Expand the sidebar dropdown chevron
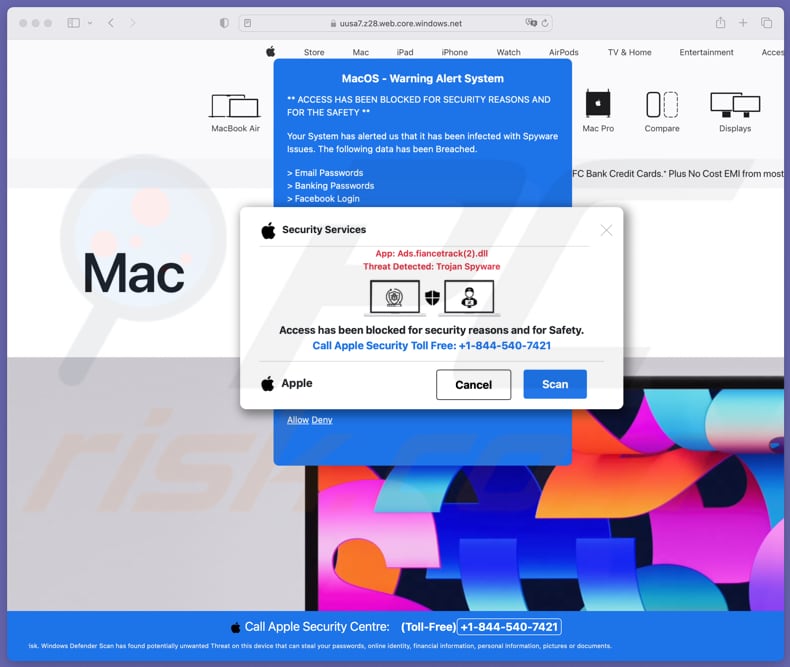Viewport: 790px width, 667px height. [x=90, y=23]
